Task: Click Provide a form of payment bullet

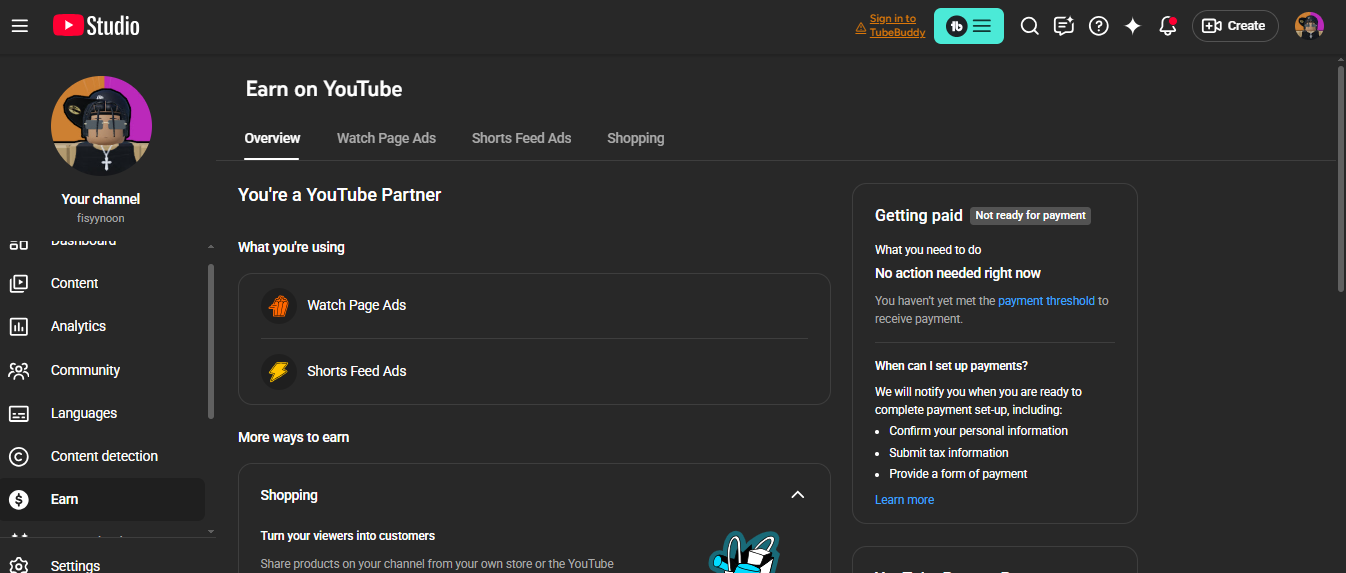Action: [958, 474]
